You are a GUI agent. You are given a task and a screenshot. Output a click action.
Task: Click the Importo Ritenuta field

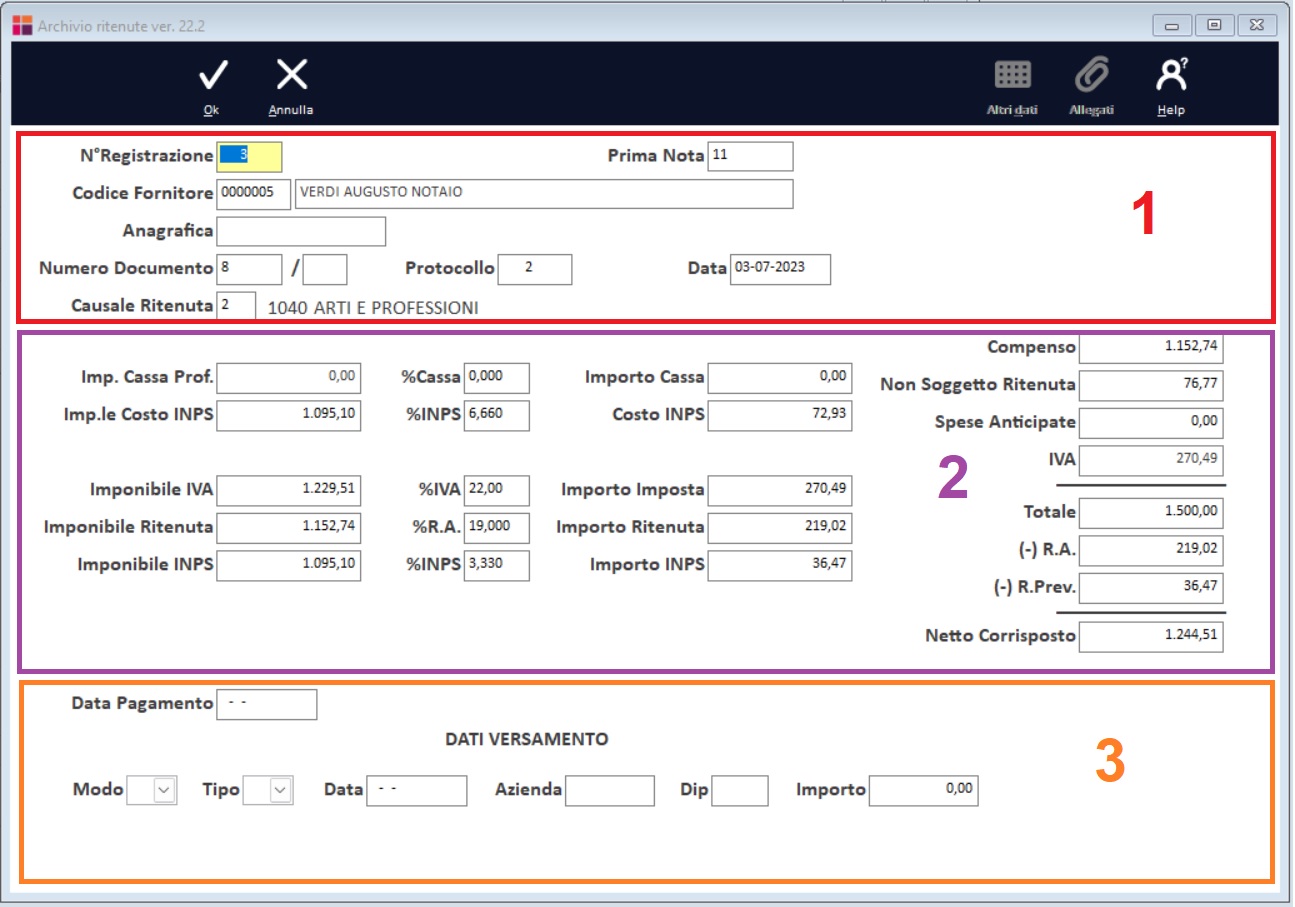pos(780,527)
